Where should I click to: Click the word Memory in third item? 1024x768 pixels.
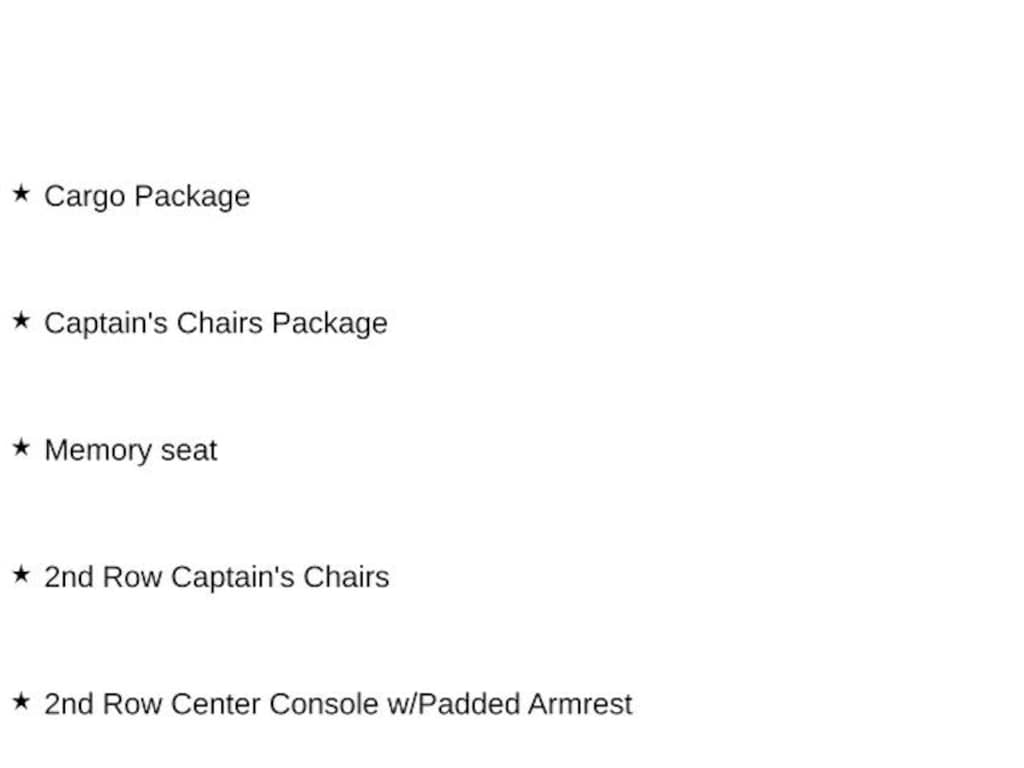coord(98,452)
